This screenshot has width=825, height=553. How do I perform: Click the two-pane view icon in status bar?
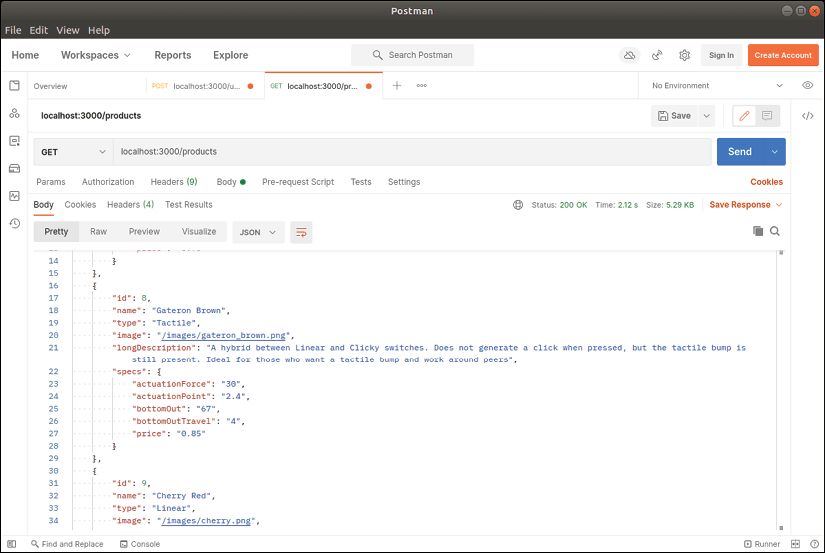pyautogui.click(x=796, y=544)
